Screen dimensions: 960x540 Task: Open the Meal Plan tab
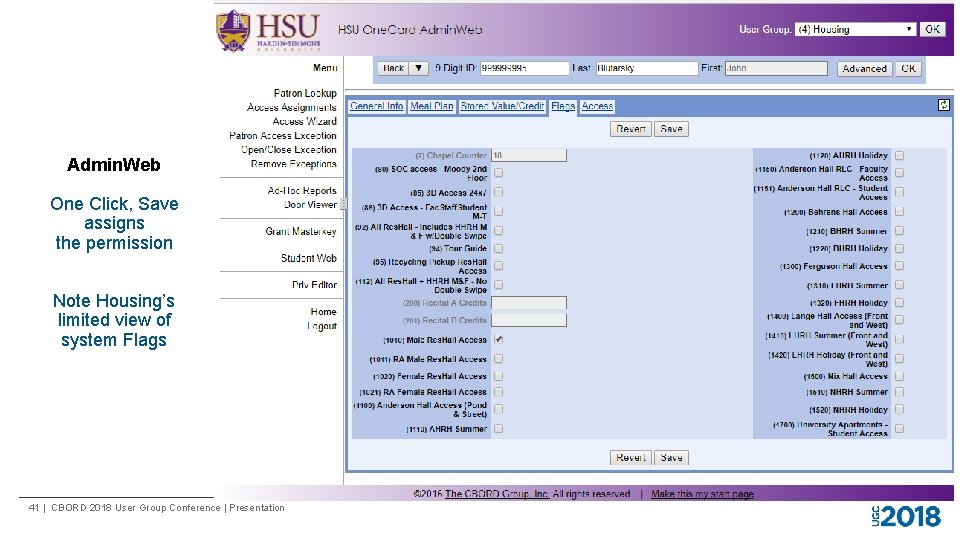(x=432, y=106)
